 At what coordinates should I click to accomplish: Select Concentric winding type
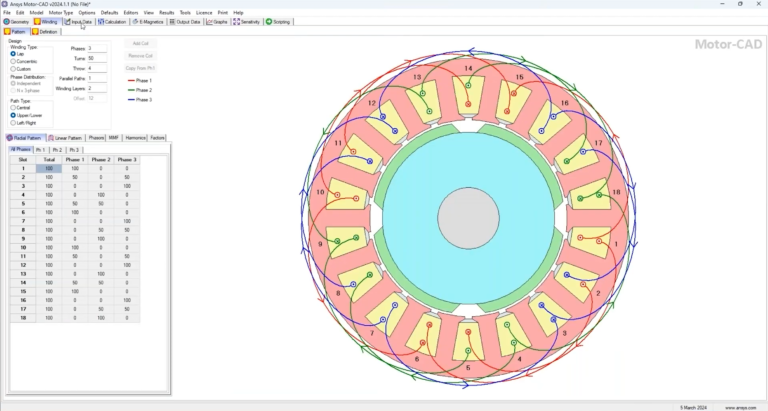pyautogui.click(x=13, y=61)
